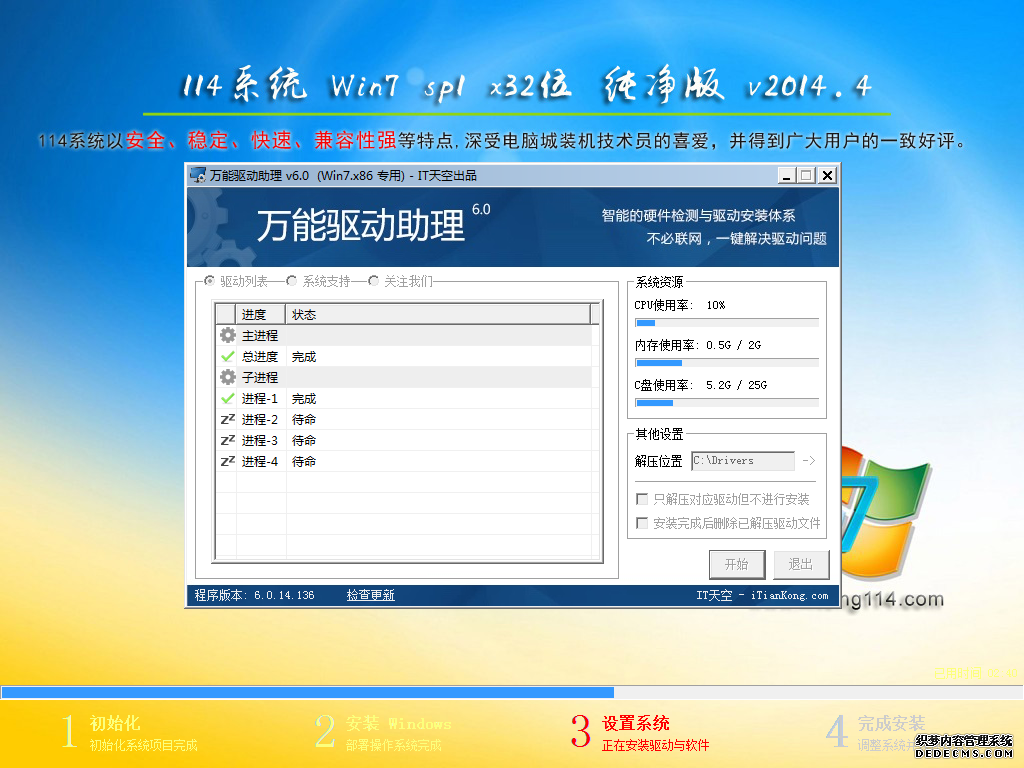Image resolution: width=1024 pixels, height=768 pixels.
Task: Select the 驱动列表 radio button
Action: pos(209,281)
